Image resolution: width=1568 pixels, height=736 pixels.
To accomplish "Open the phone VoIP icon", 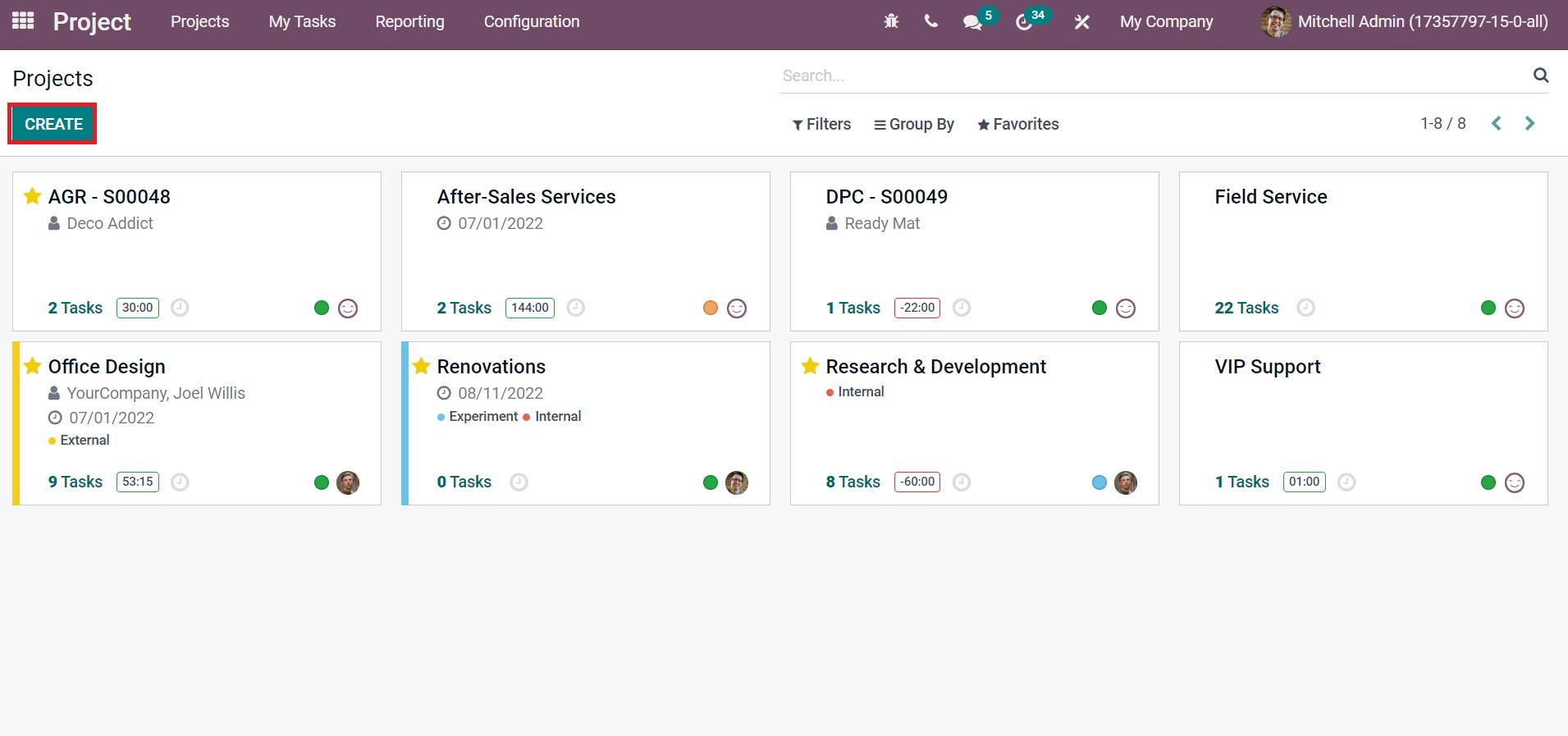I will click(x=930, y=21).
